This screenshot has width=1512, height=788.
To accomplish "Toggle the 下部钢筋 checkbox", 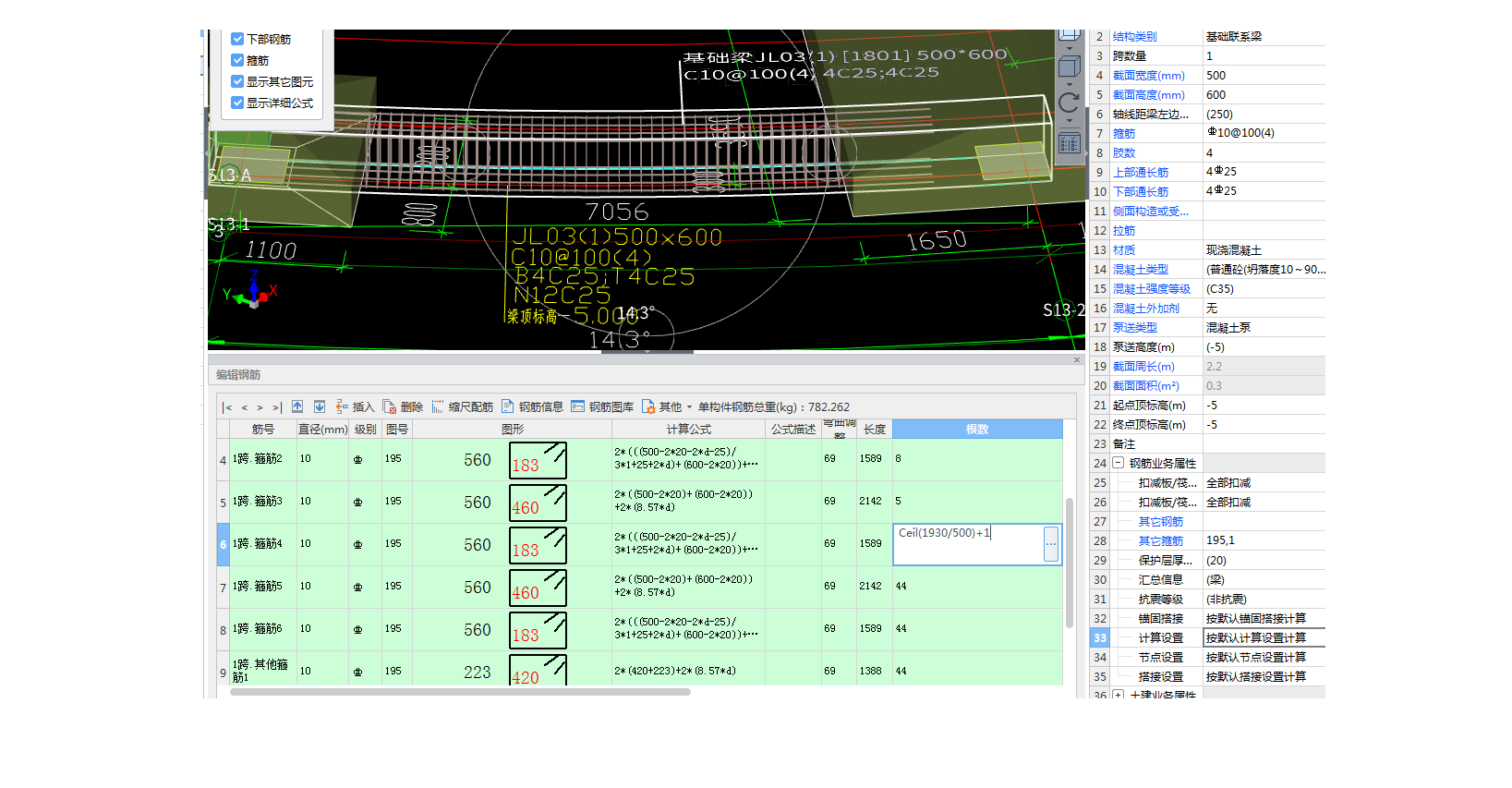I will [x=237, y=39].
